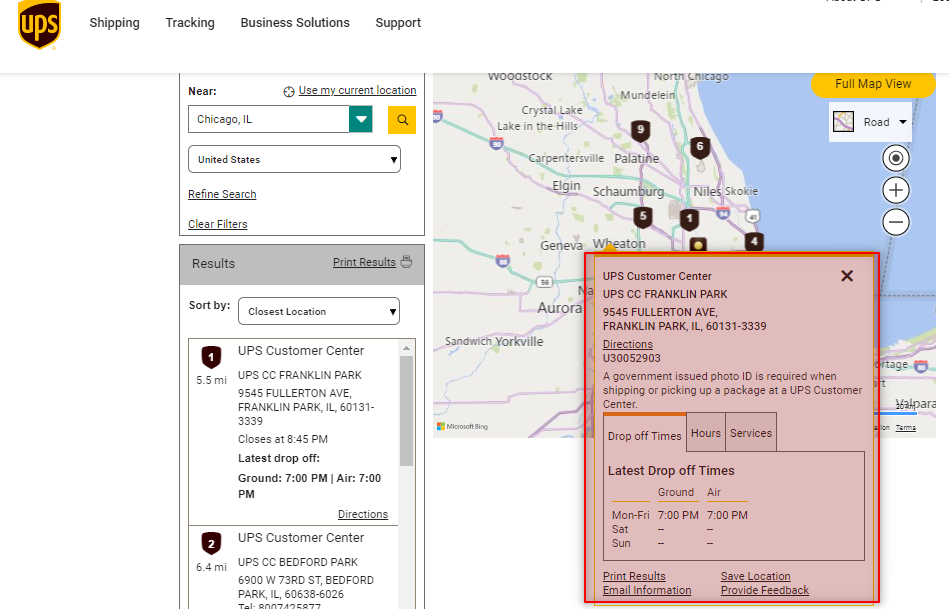Click the UPS shield logo

[x=39, y=24]
